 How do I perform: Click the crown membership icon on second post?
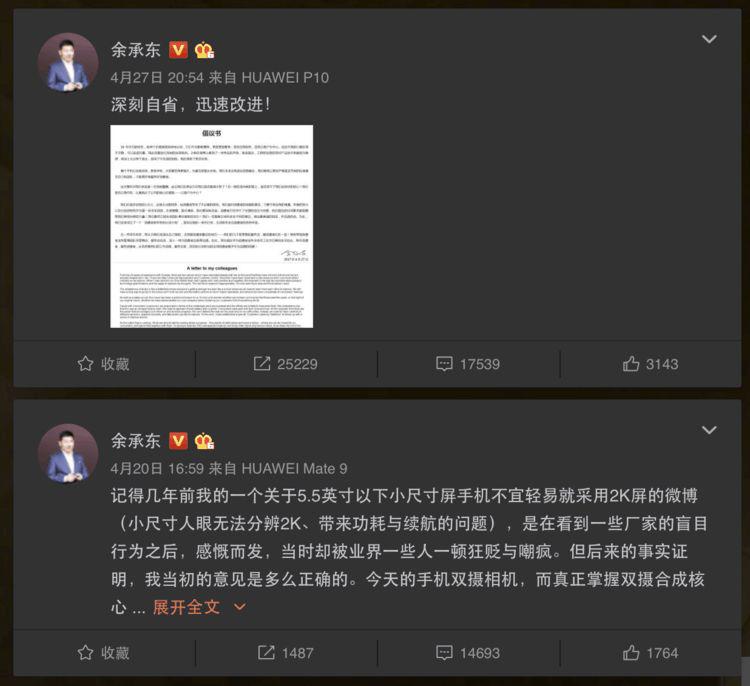click(204, 441)
